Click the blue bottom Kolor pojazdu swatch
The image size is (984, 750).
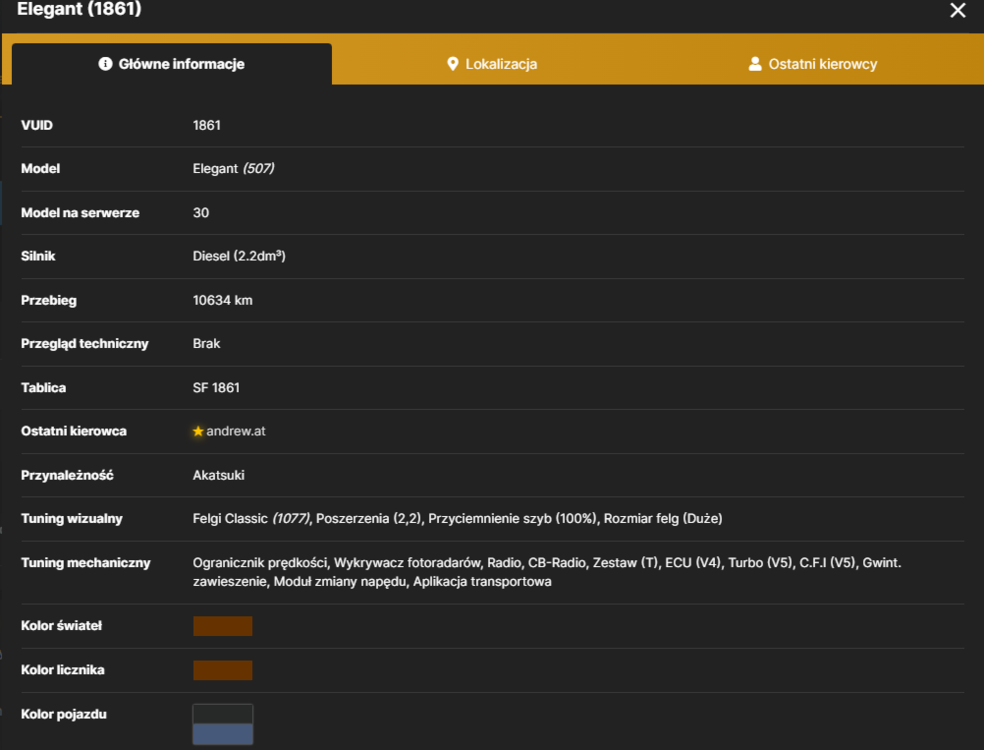223,734
